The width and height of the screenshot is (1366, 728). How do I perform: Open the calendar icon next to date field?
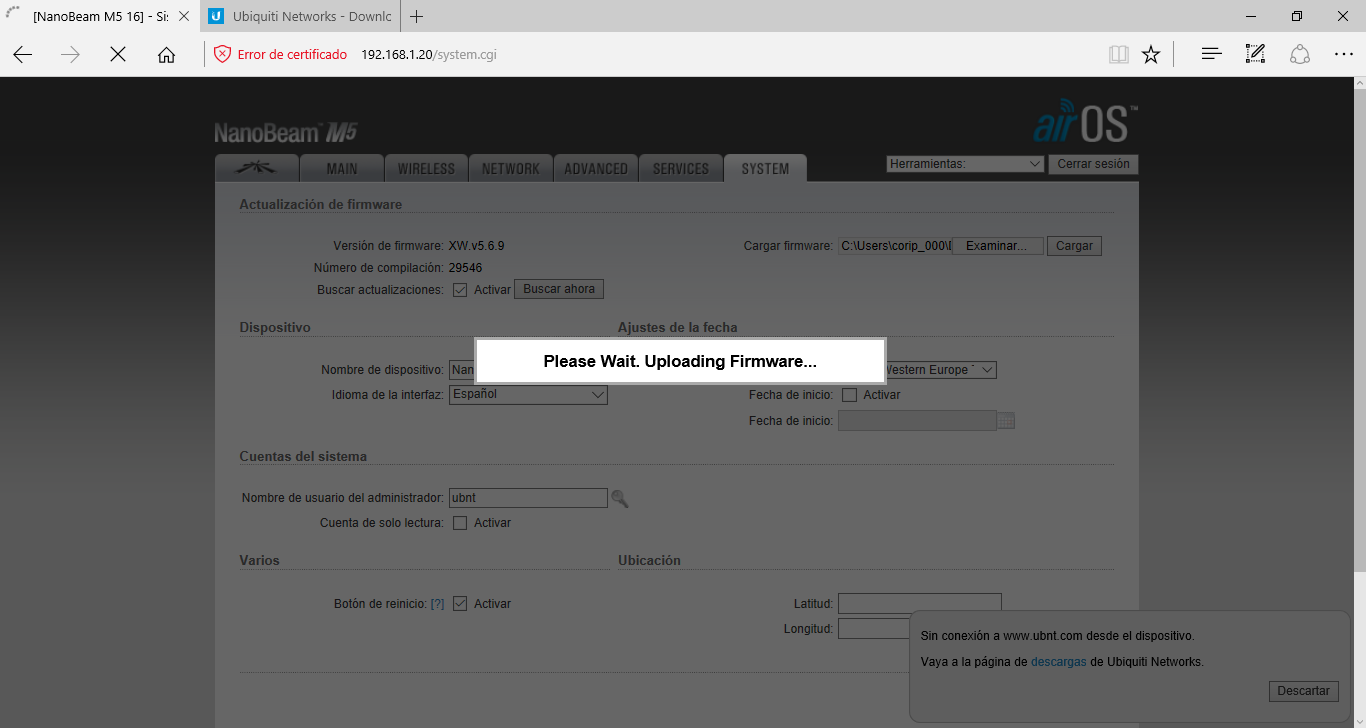1006,421
